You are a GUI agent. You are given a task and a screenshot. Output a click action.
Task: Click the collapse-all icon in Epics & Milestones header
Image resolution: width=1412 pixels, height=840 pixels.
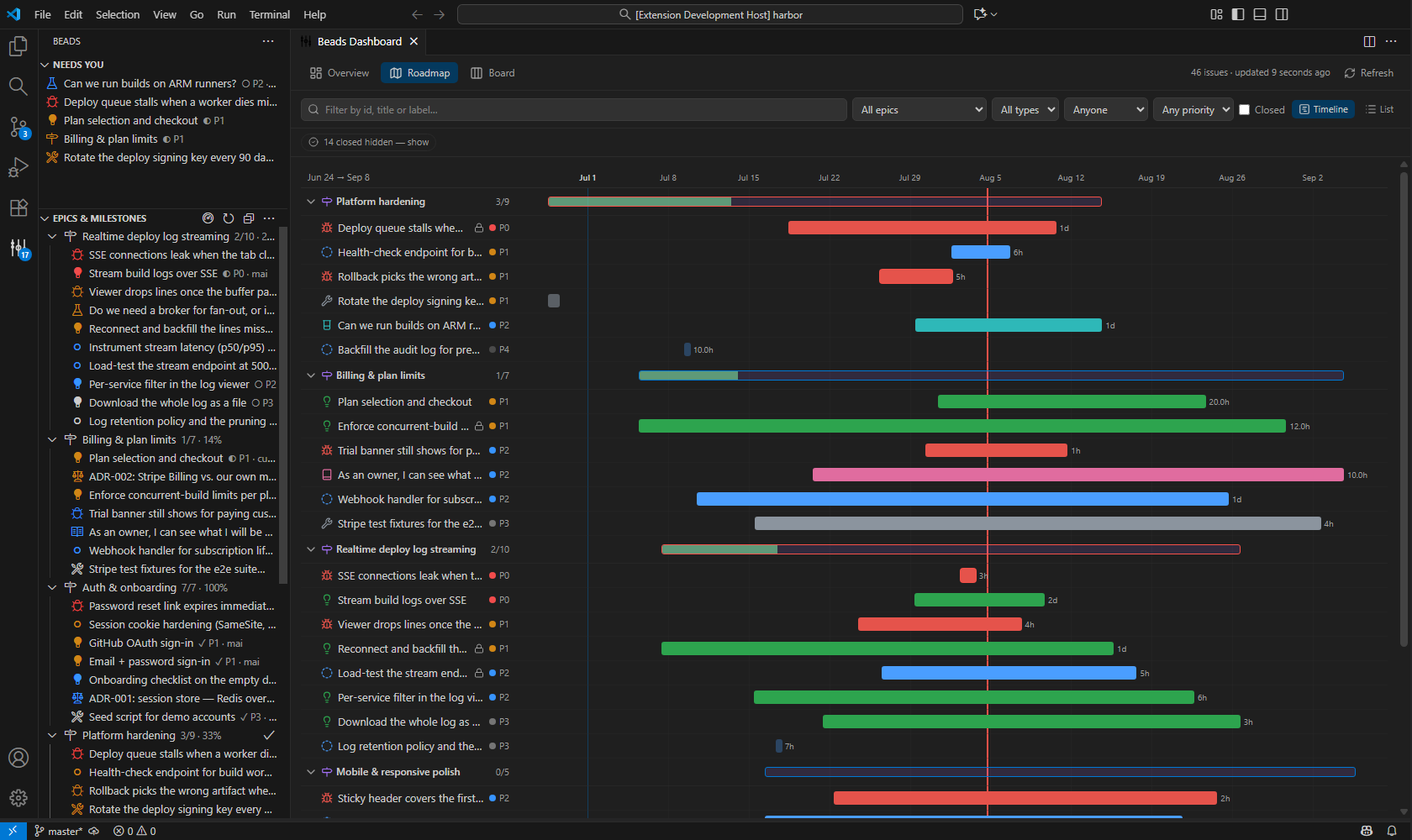[x=249, y=218]
